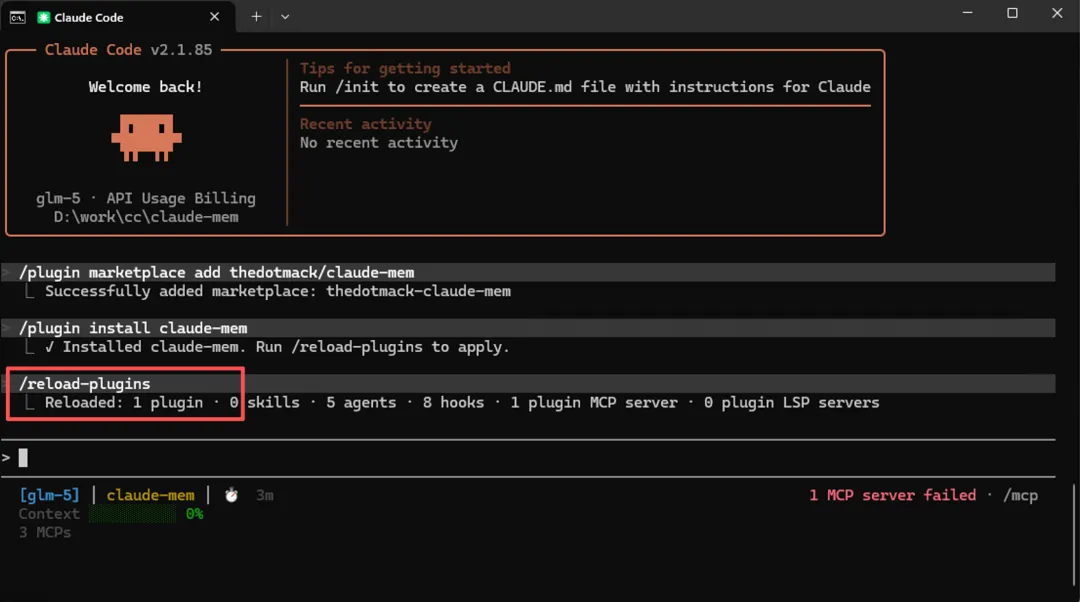The height and width of the screenshot is (602, 1080).
Task: Open a new terminal tab
Action: tap(256, 17)
